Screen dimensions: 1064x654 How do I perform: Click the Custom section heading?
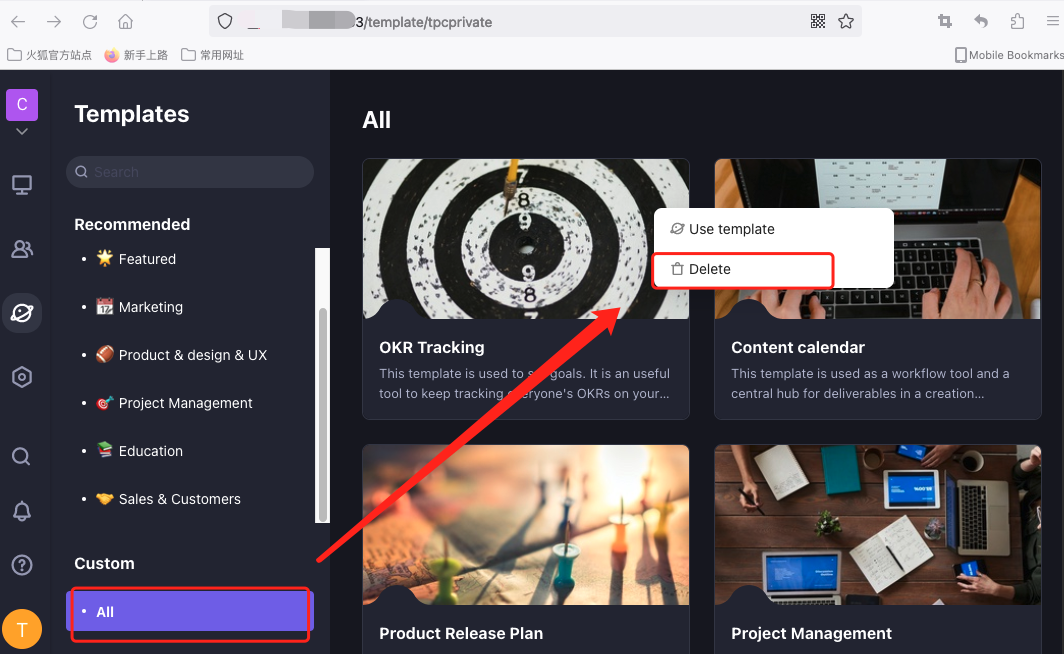tap(104, 564)
